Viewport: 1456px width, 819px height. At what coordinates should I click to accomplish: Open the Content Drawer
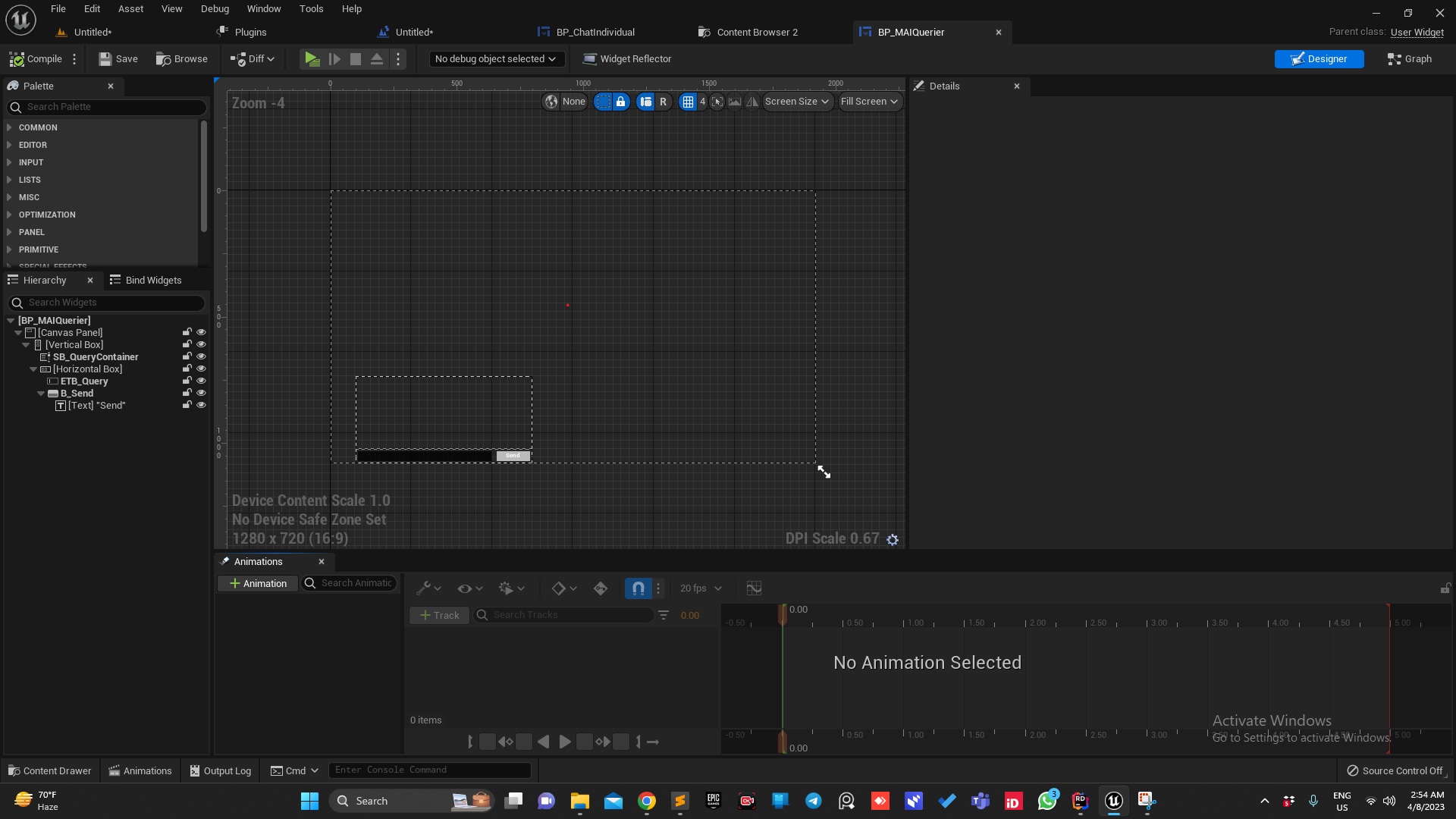tap(49, 770)
